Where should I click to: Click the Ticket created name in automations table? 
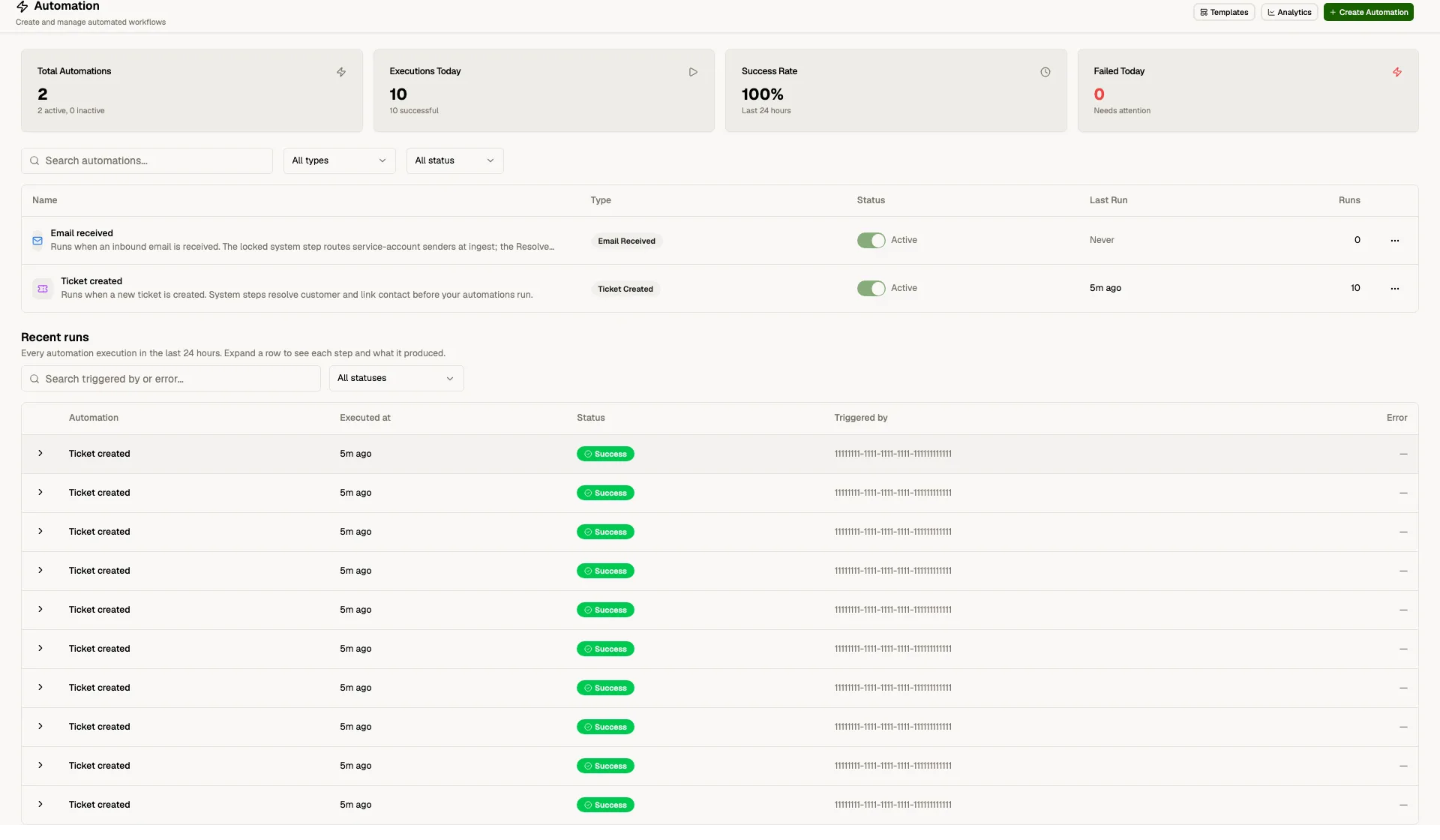click(91, 281)
